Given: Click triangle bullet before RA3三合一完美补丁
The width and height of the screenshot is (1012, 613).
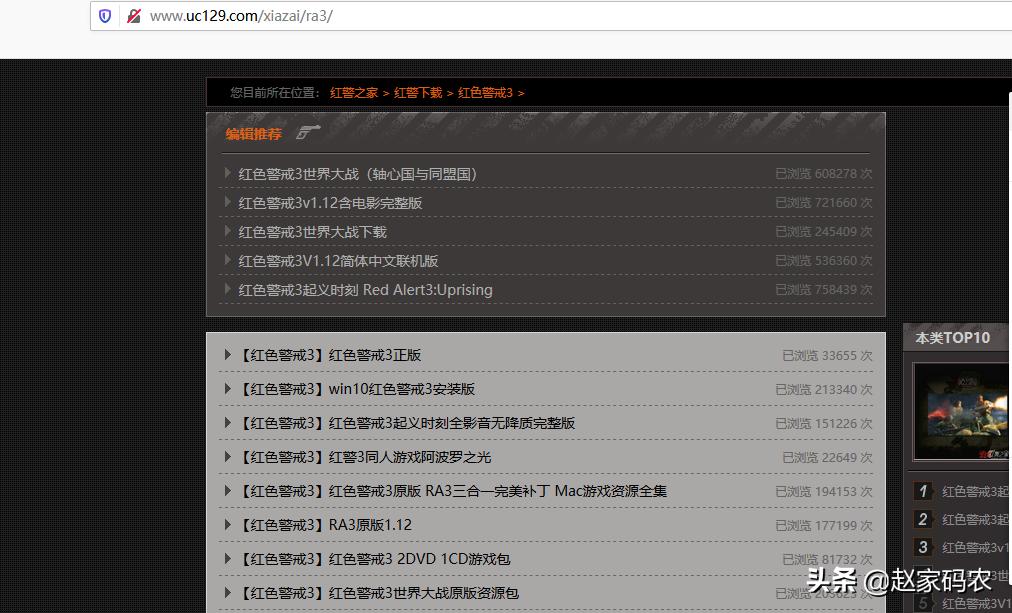Looking at the screenshot, I should pyautogui.click(x=227, y=490).
